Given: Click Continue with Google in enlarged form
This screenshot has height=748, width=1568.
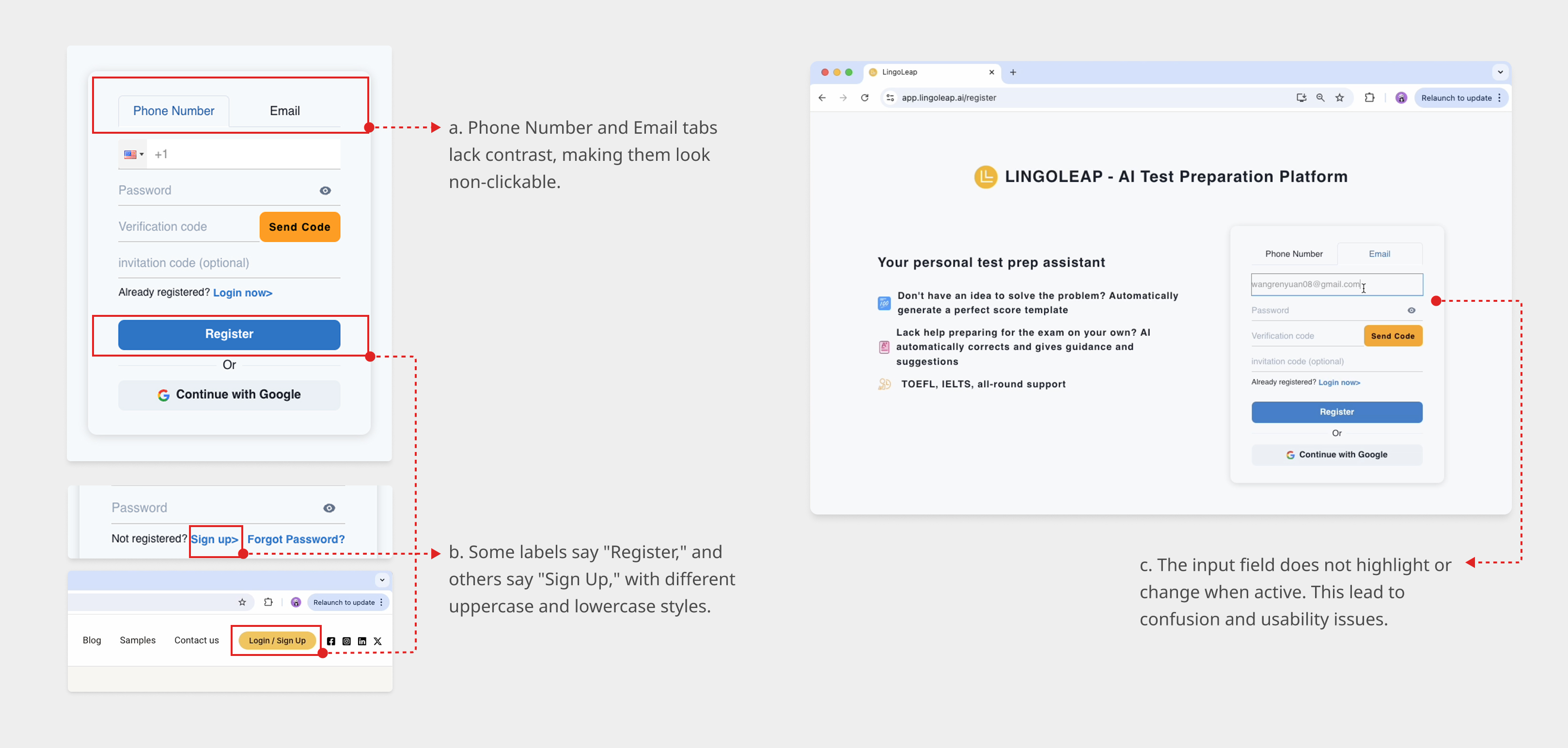Looking at the screenshot, I should (x=229, y=395).
